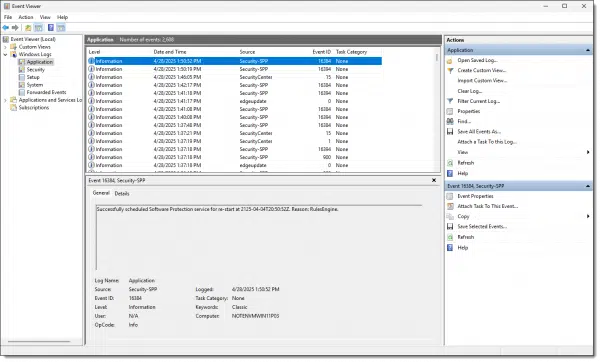600x362 pixels.
Task: Open the Action menu
Action: 26,17
